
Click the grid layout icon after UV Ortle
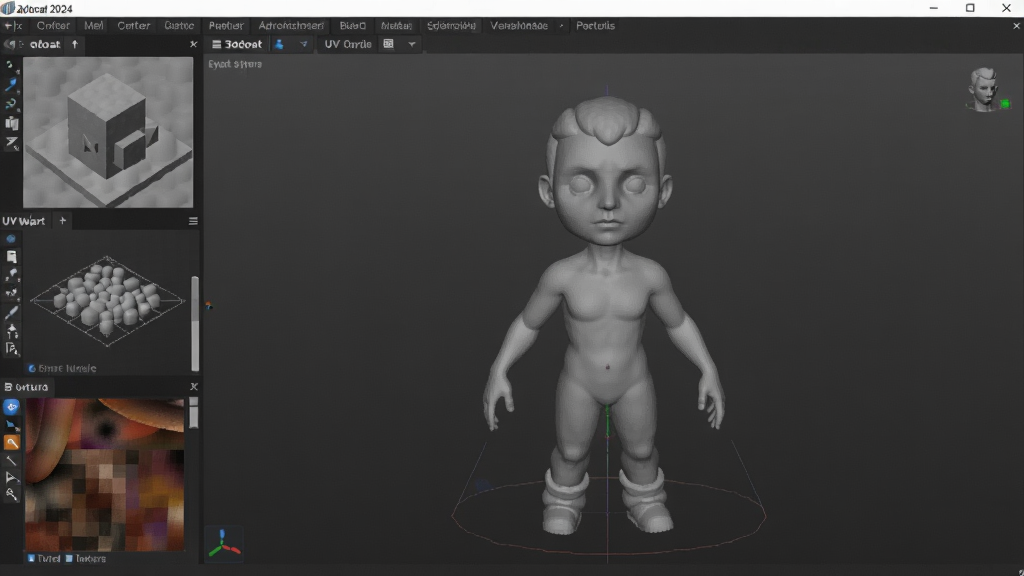click(389, 44)
